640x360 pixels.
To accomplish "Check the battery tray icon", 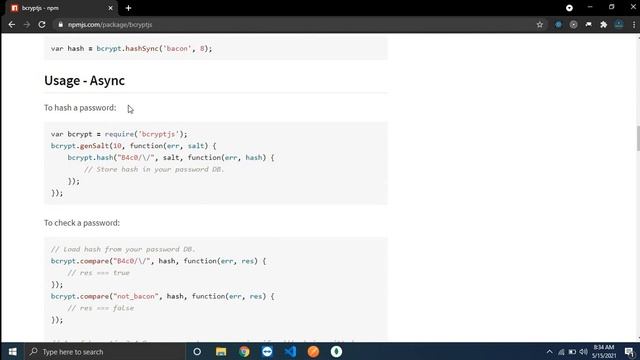I will click(572, 352).
